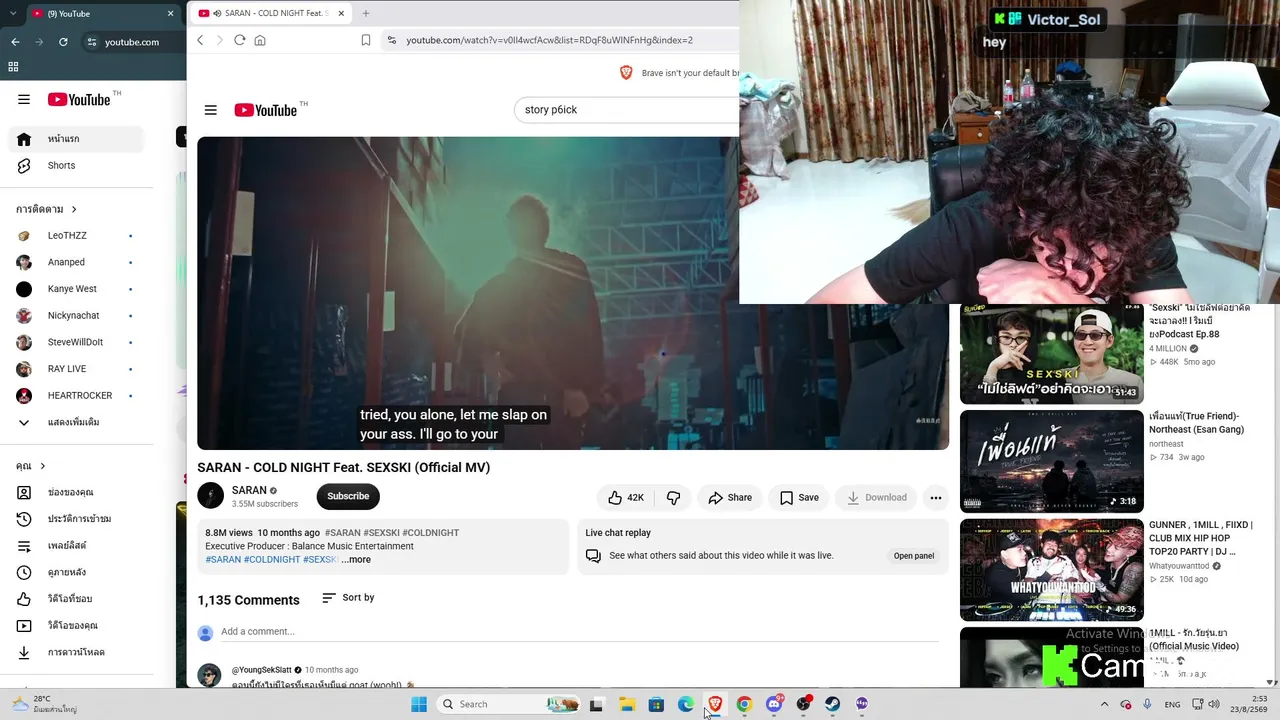Play the เพื่อนแท้ (True Friend) video thumbnail

coord(1051,461)
